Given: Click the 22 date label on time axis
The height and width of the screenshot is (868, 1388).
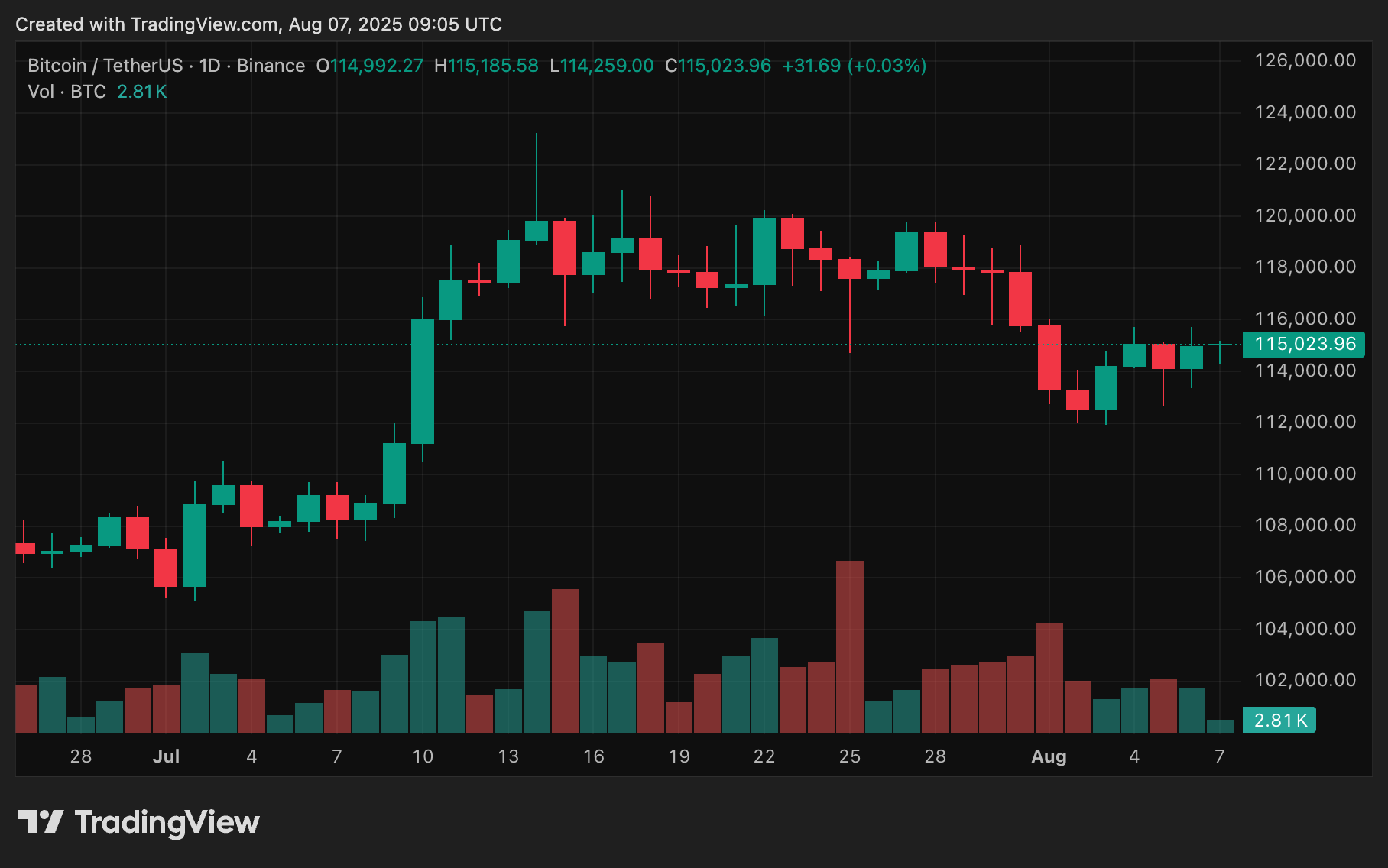Looking at the screenshot, I should 764,756.
